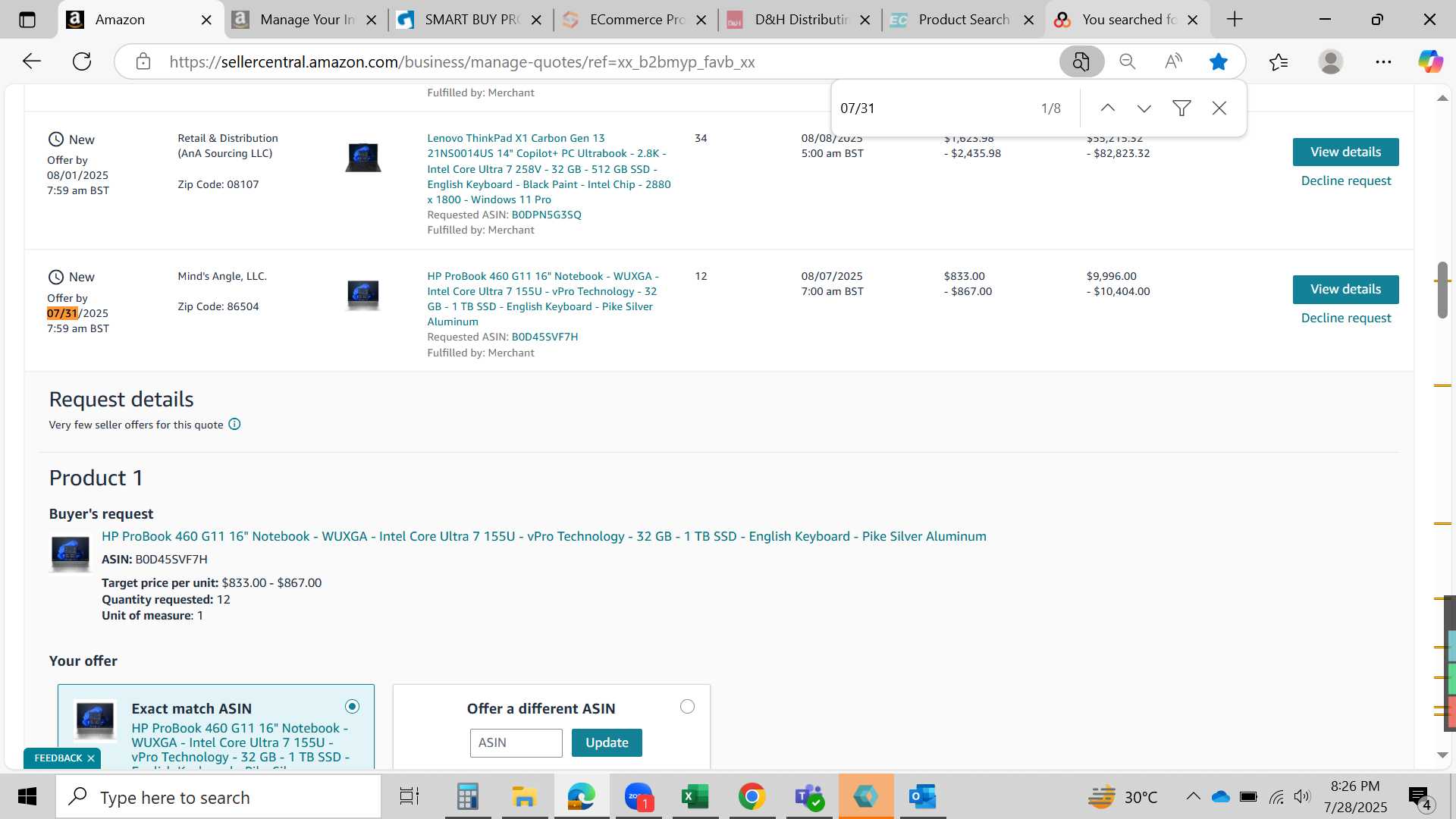Open the Favorites list

(1279, 61)
